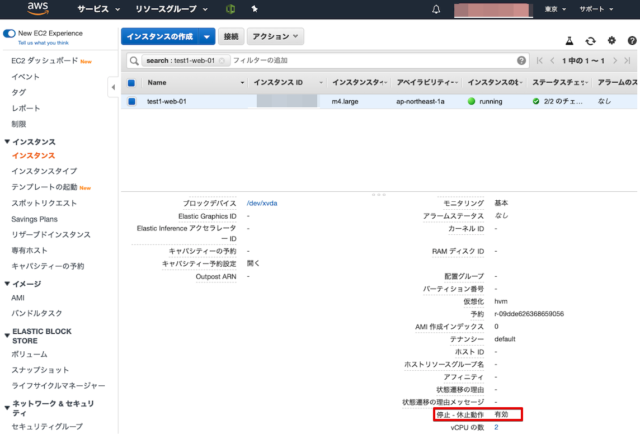640x434 pixels.
Task: Open the AWS home logo
Action: pyautogui.click(x=38, y=9)
